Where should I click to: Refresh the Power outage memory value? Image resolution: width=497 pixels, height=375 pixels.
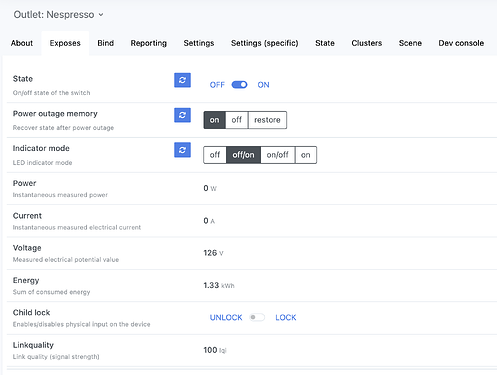[182, 115]
